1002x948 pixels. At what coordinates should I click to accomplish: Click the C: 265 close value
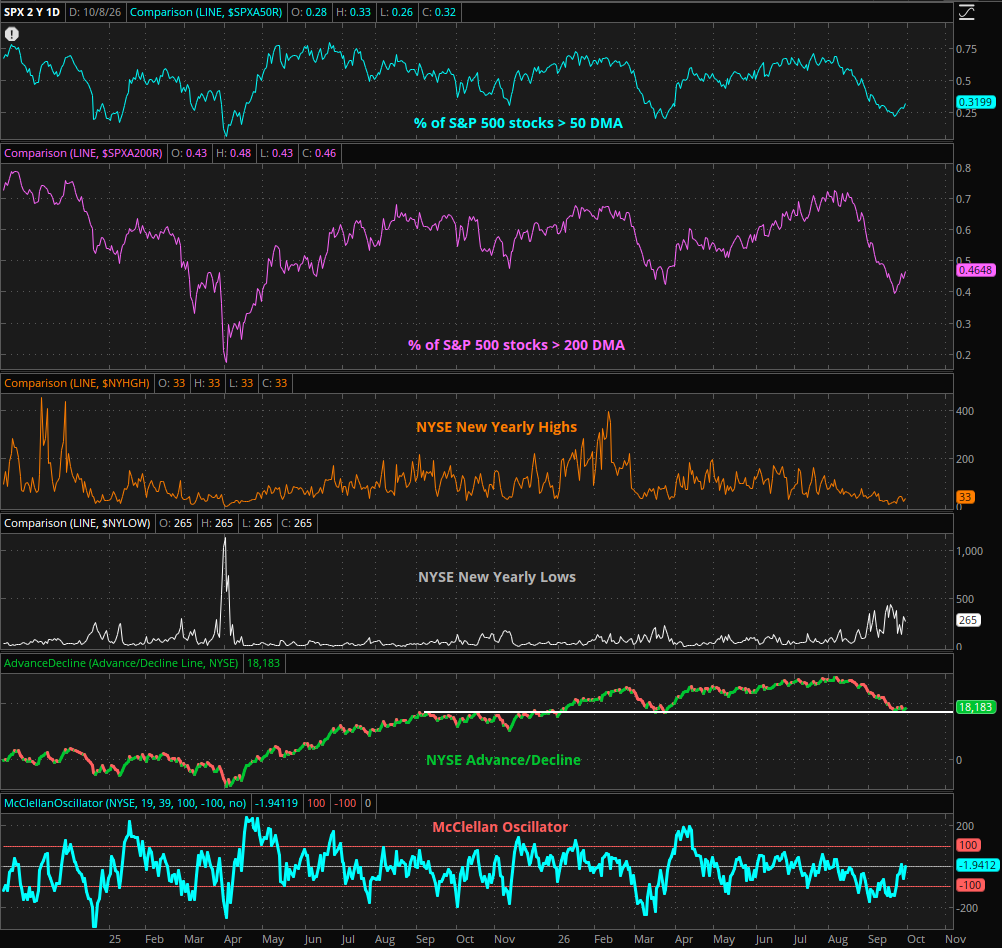point(296,523)
